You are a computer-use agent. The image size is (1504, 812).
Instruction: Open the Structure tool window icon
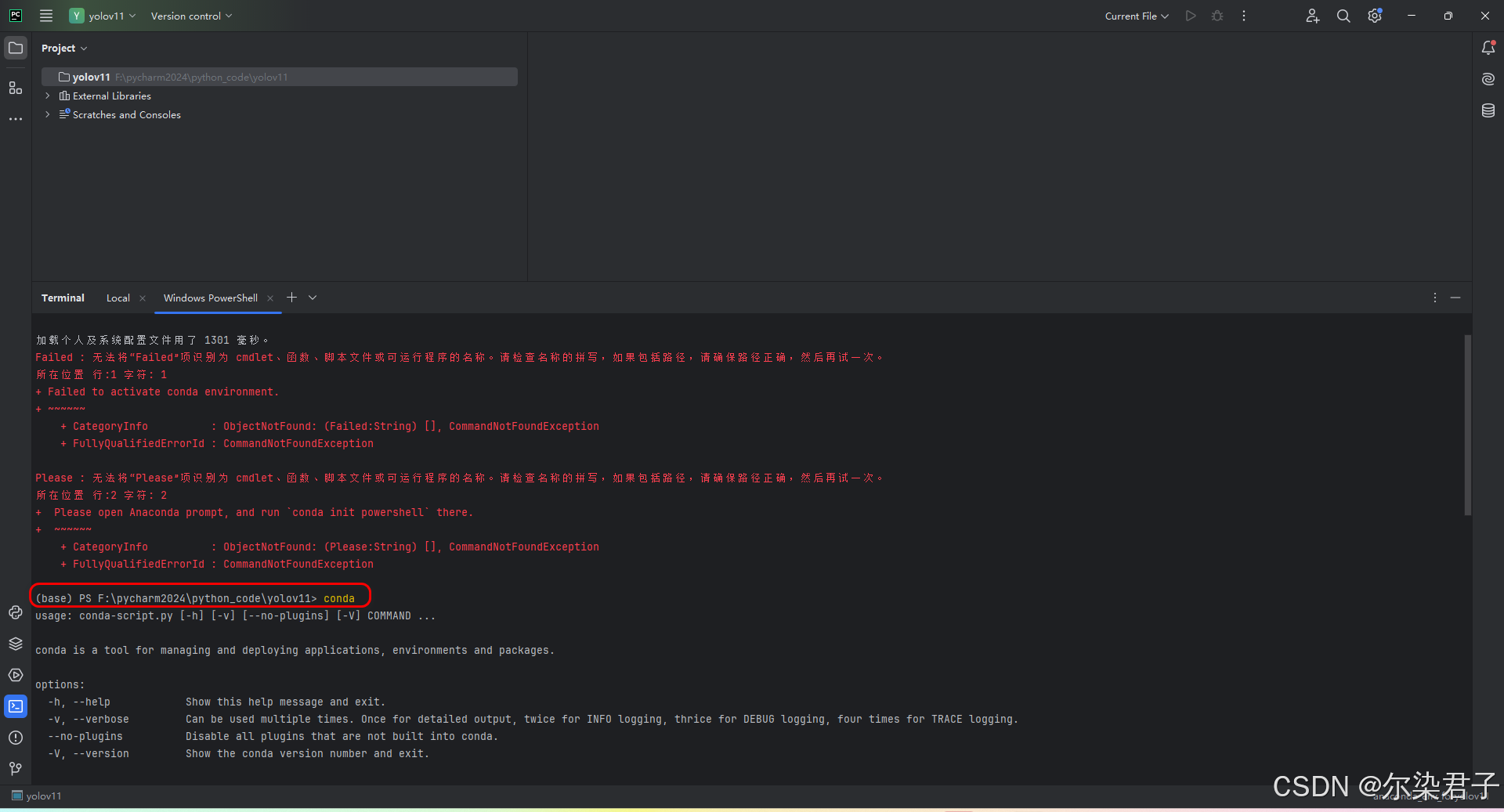[x=16, y=88]
